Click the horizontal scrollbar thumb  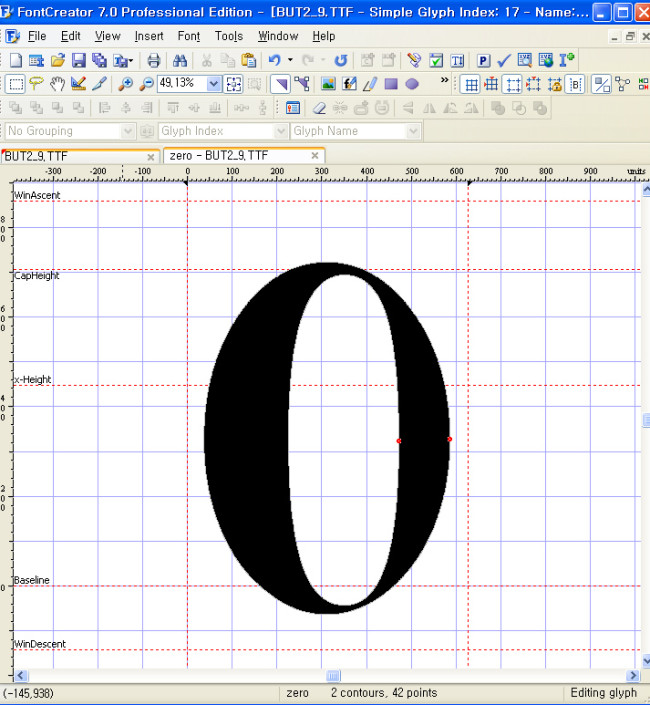coord(333,676)
